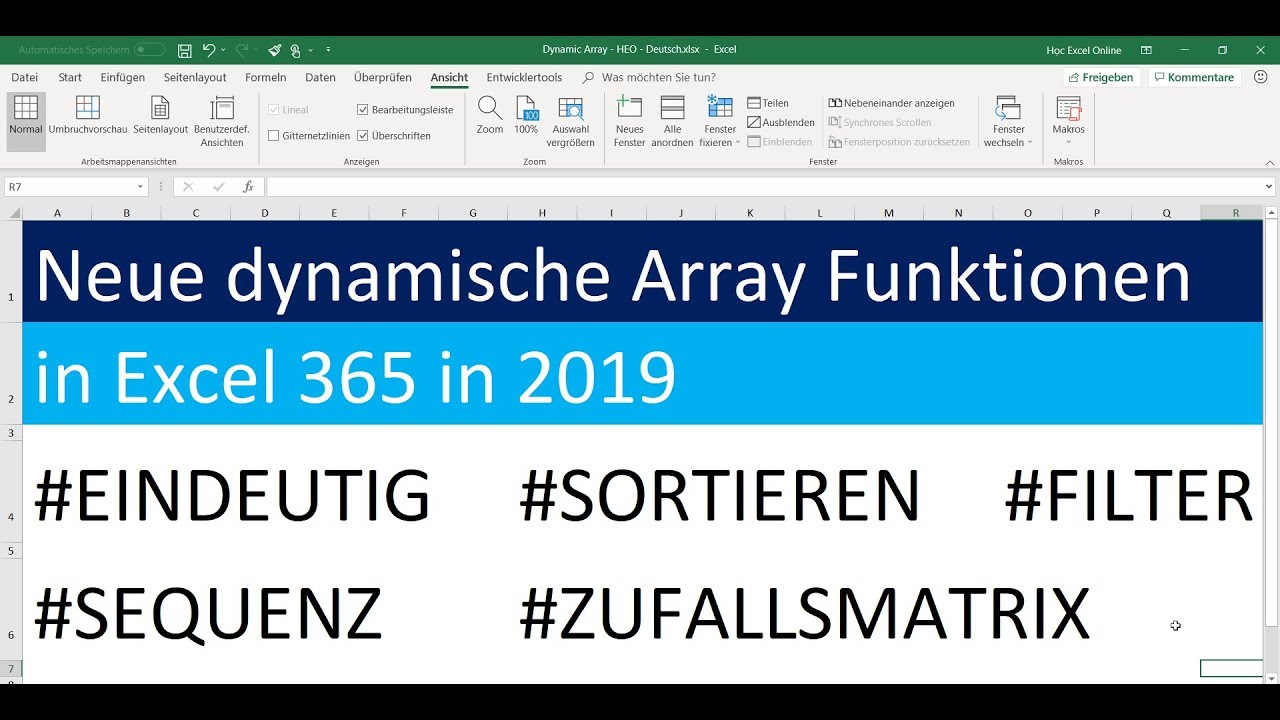Disable the Überschriften checkbox
Screen dimensions: 1280x720
364,134
